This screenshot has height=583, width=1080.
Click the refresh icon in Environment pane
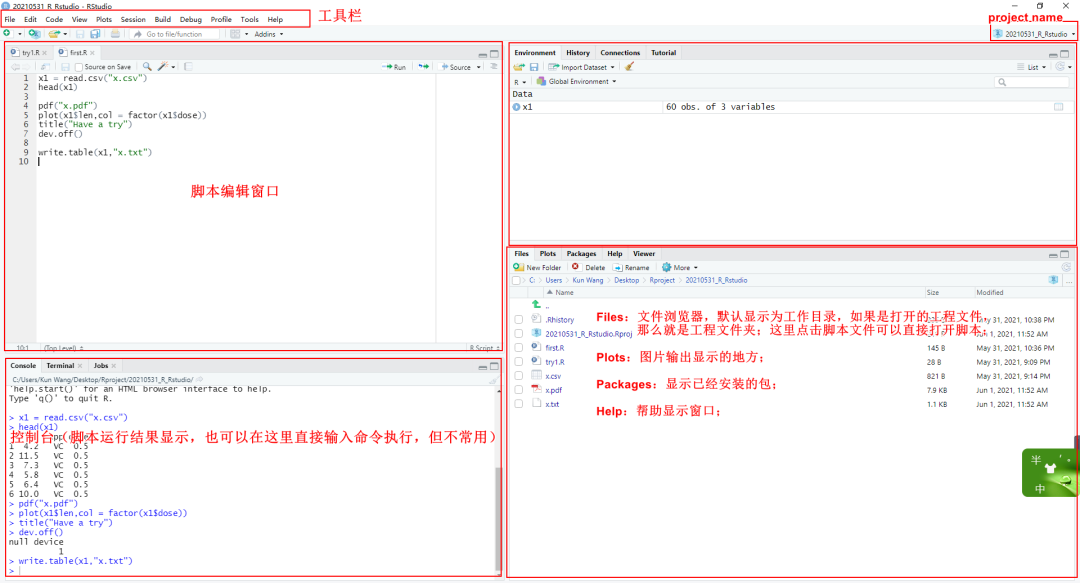coord(1061,67)
